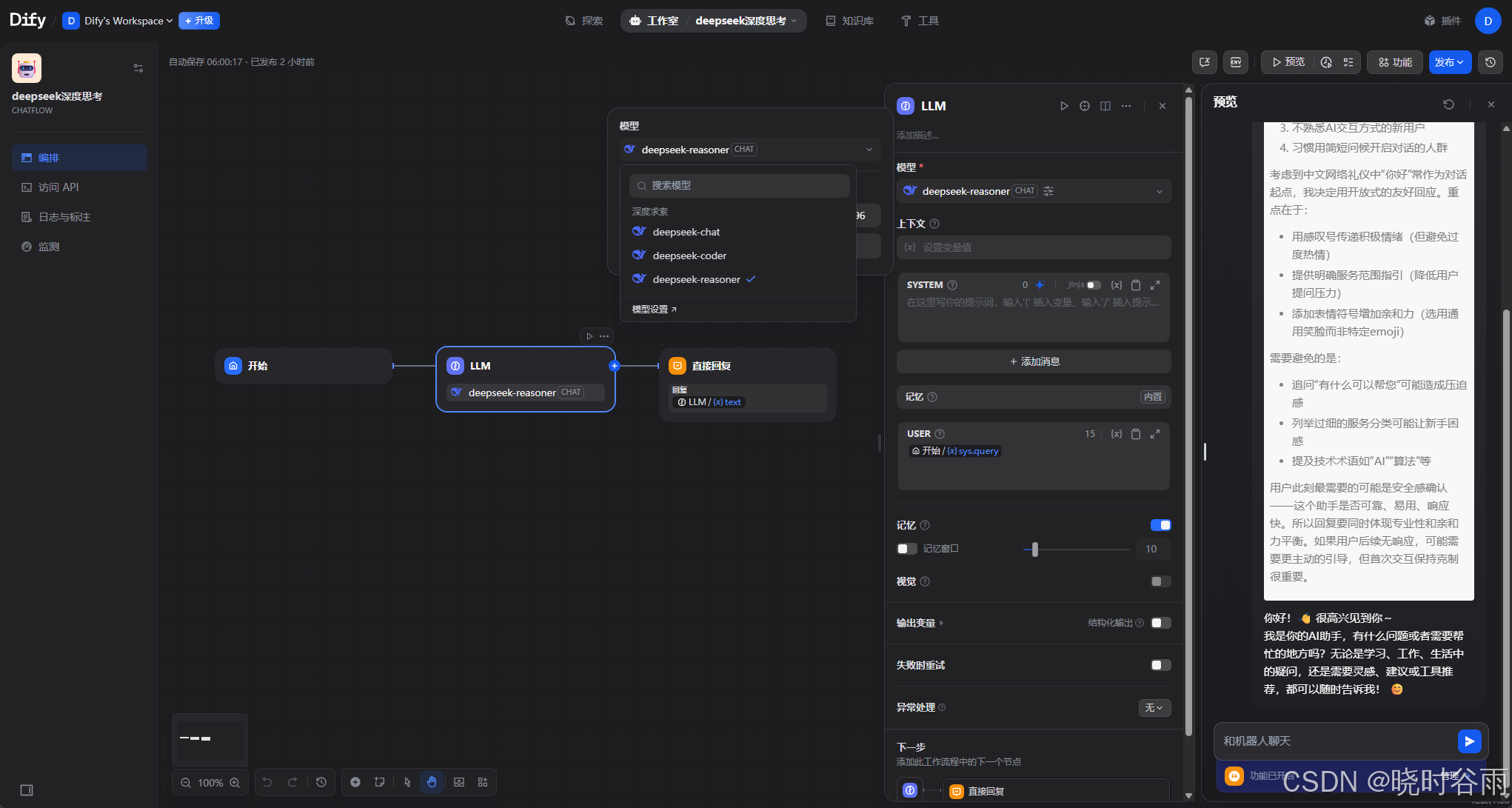The image size is (1512, 808).
Task: Expand the Dify's Workspace switcher
Action: 123,21
